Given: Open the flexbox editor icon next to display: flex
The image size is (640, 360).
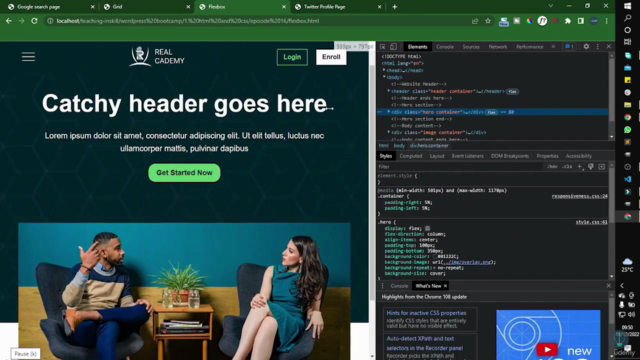Looking at the screenshot, I should [427, 228].
